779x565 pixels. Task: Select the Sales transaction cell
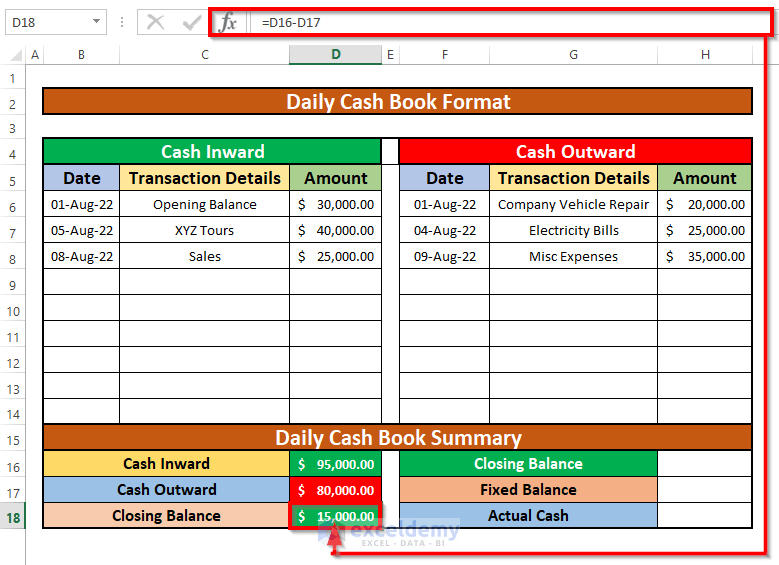tap(205, 256)
